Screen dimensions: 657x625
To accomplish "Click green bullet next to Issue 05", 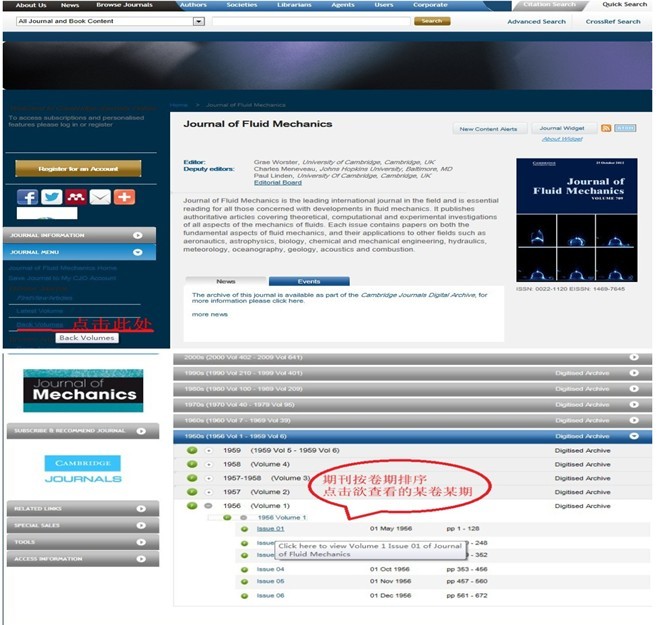I will (244, 582).
